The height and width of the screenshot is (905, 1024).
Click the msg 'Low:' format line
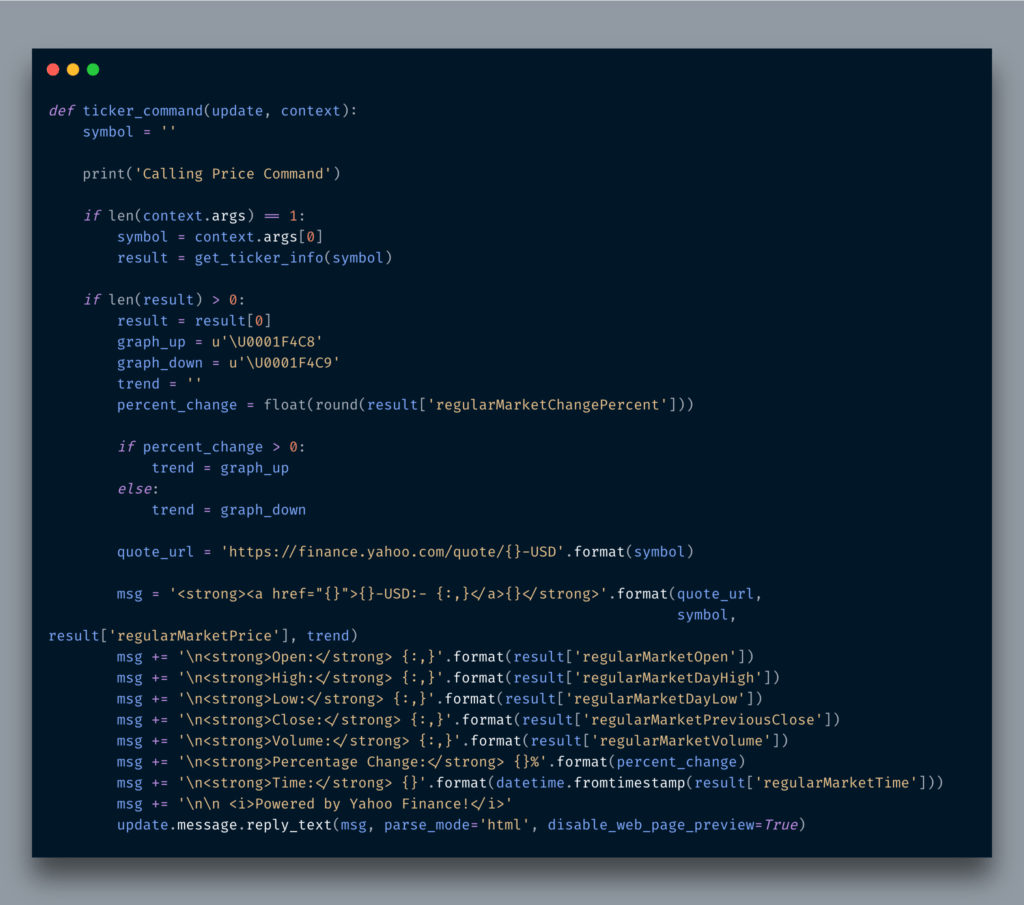click(x=440, y=699)
